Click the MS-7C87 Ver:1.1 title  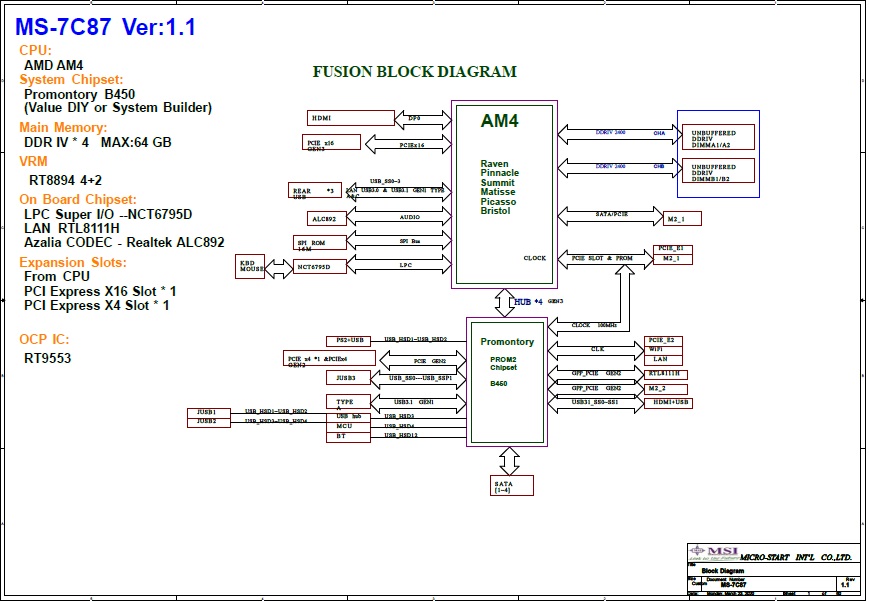click(103, 27)
